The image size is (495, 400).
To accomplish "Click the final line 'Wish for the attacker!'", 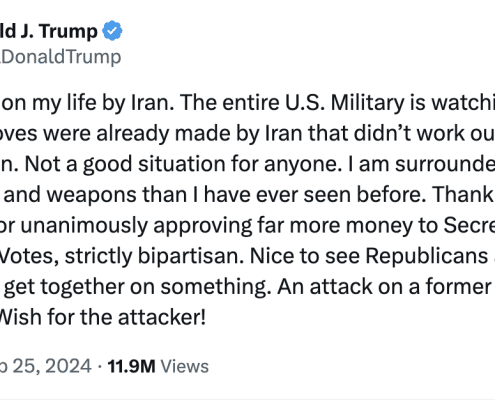I will pos(103,317).
